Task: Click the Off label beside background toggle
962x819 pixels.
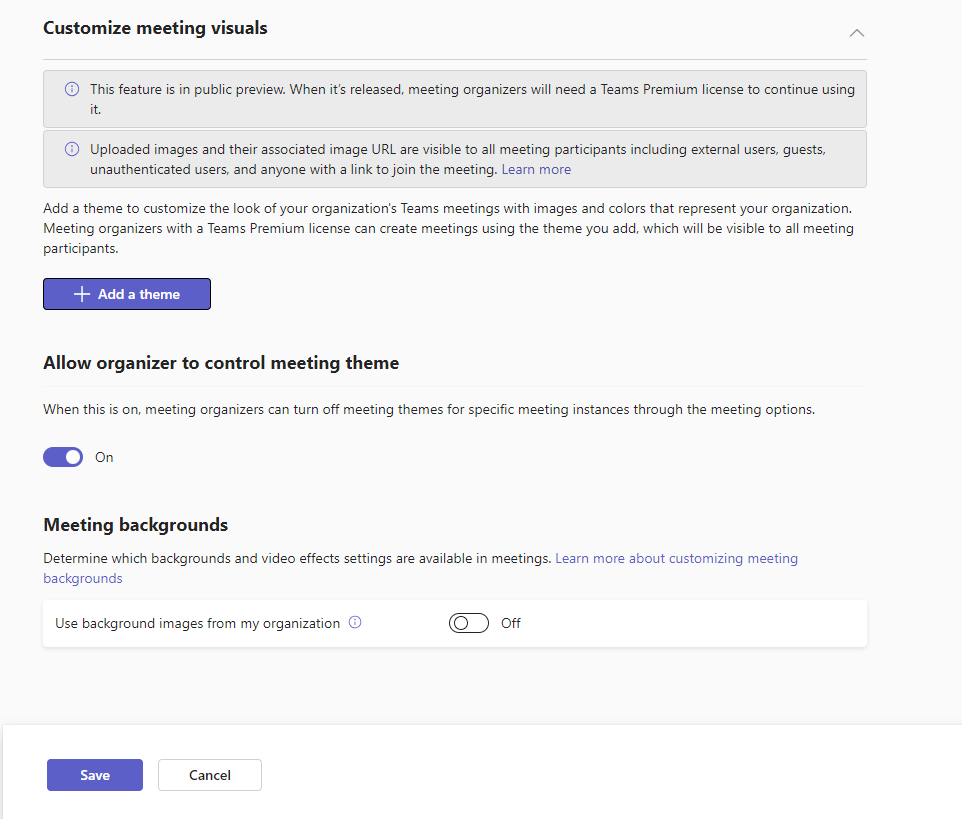Action: (511, 623)
